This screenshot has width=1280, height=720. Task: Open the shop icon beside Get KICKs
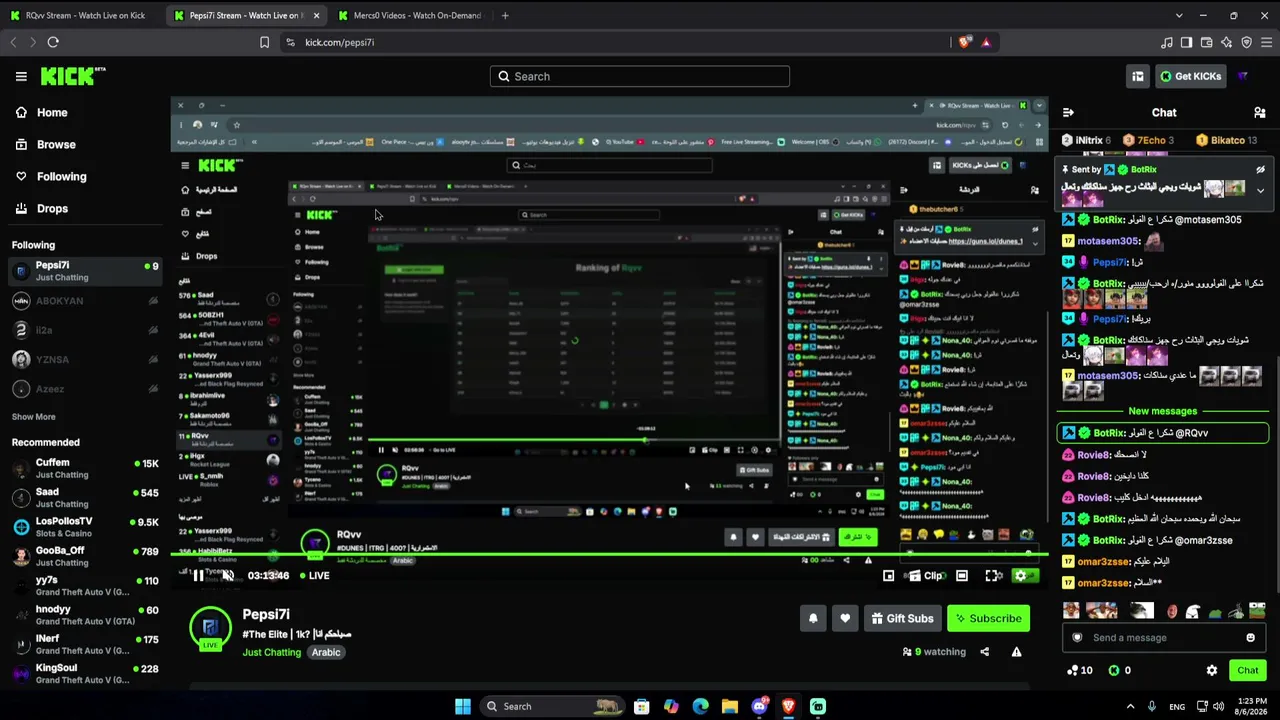1138,76
